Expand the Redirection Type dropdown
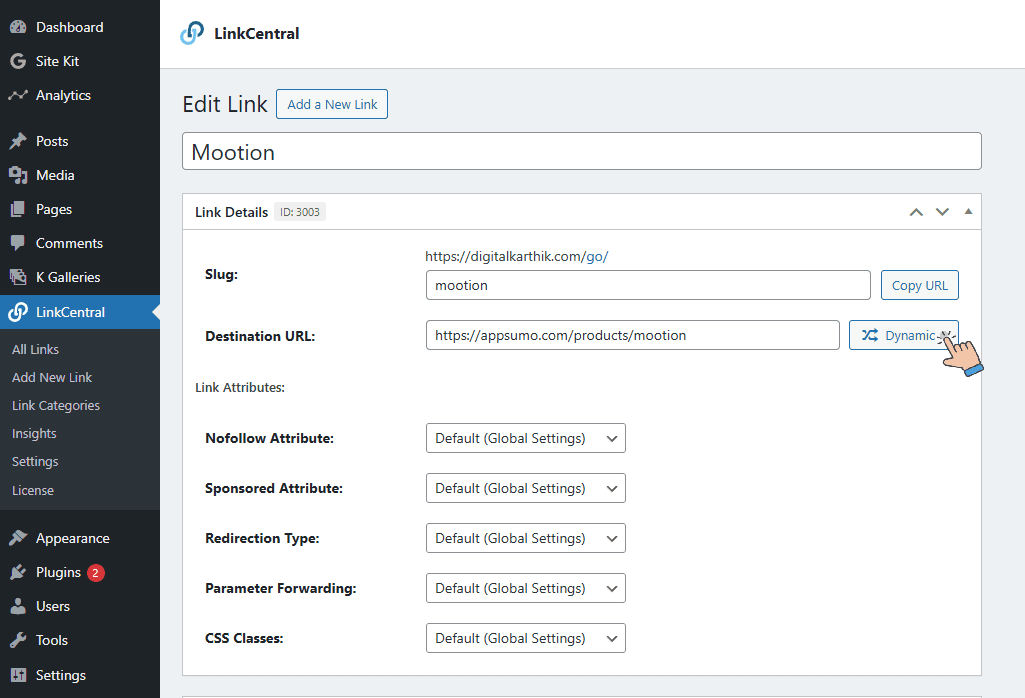This screenshot has height=698, width=1025. point(525,538)
